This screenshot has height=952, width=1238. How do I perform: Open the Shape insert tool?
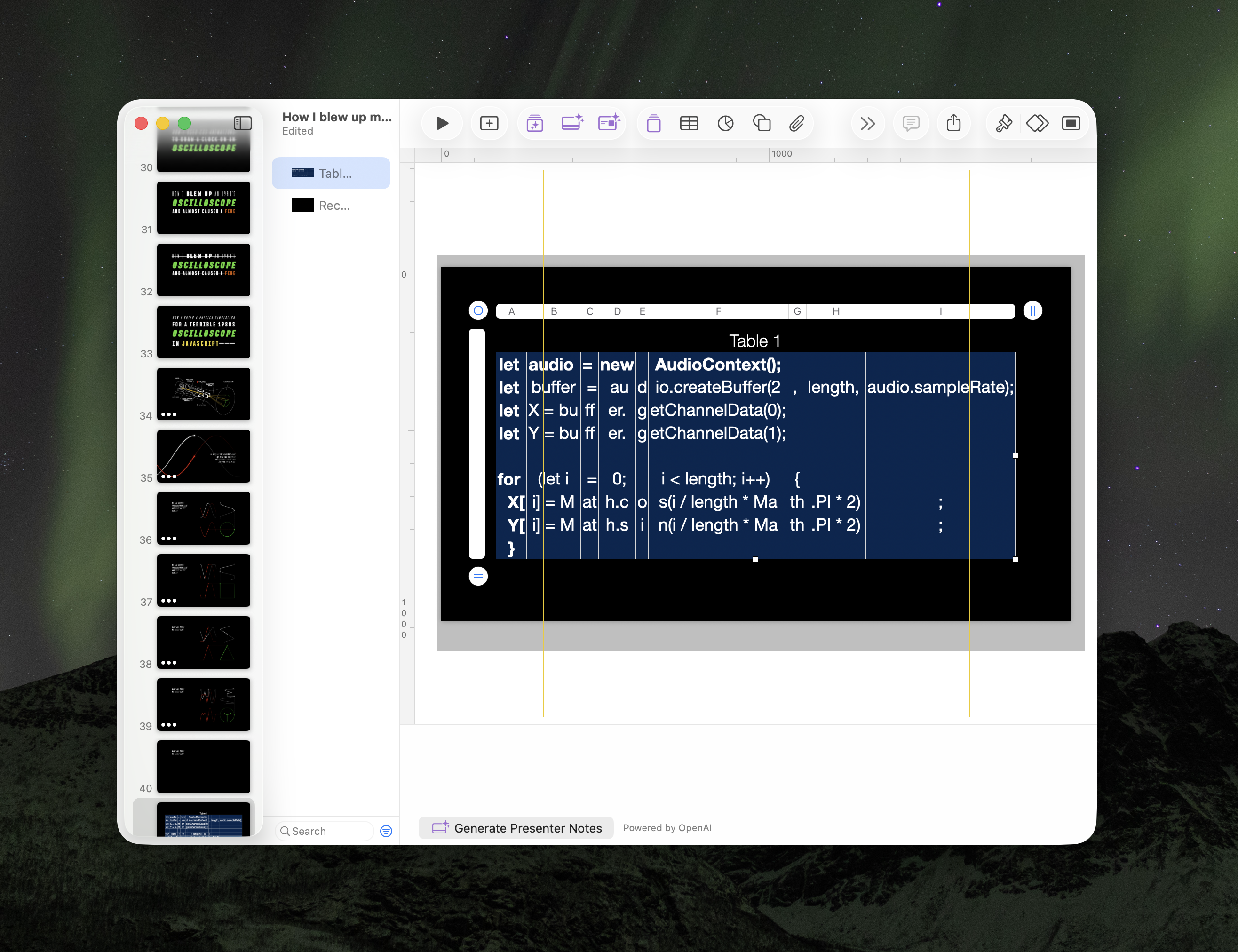pyautogui.click(x=762, y=123)
